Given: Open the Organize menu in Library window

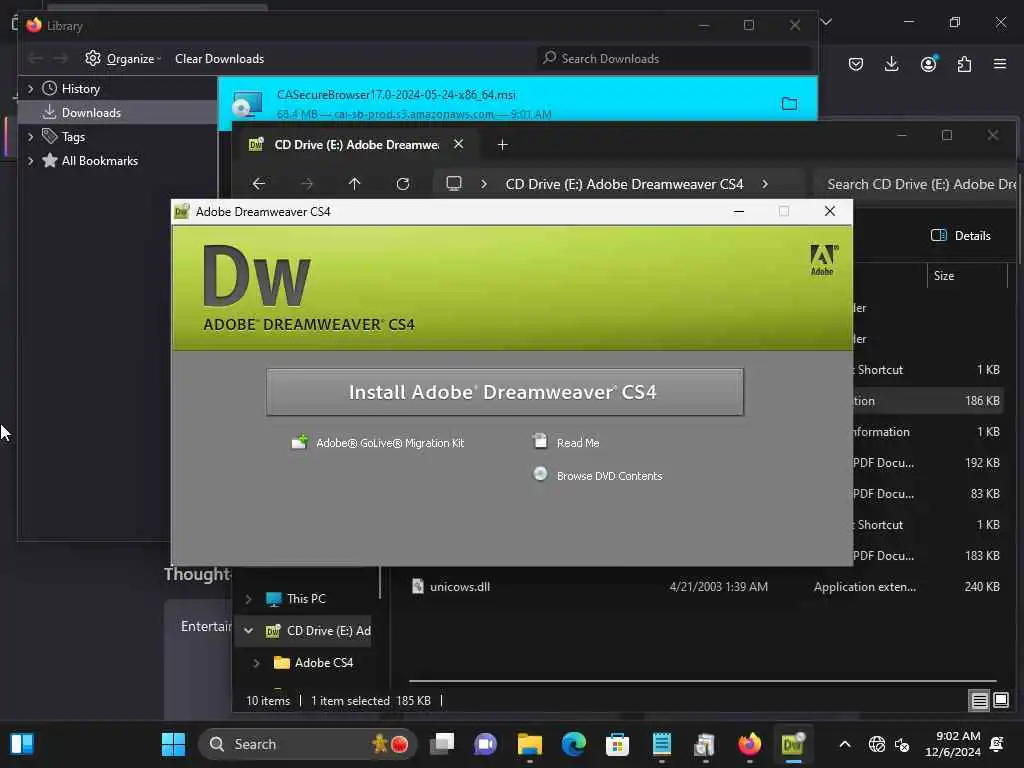Looking at the screenshot, I should pos(123,59).
